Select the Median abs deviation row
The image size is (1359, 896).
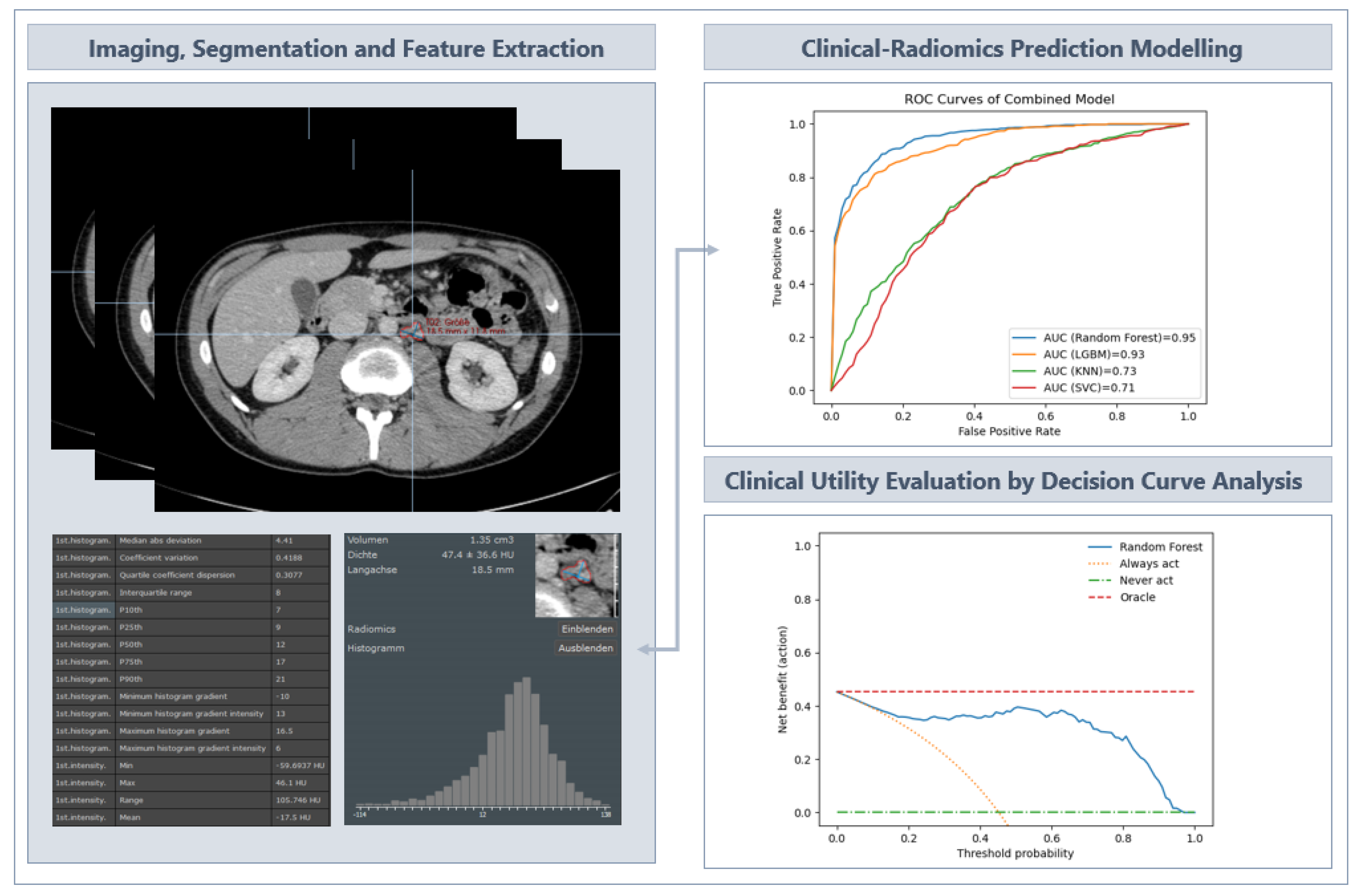(x=191, y=541)
